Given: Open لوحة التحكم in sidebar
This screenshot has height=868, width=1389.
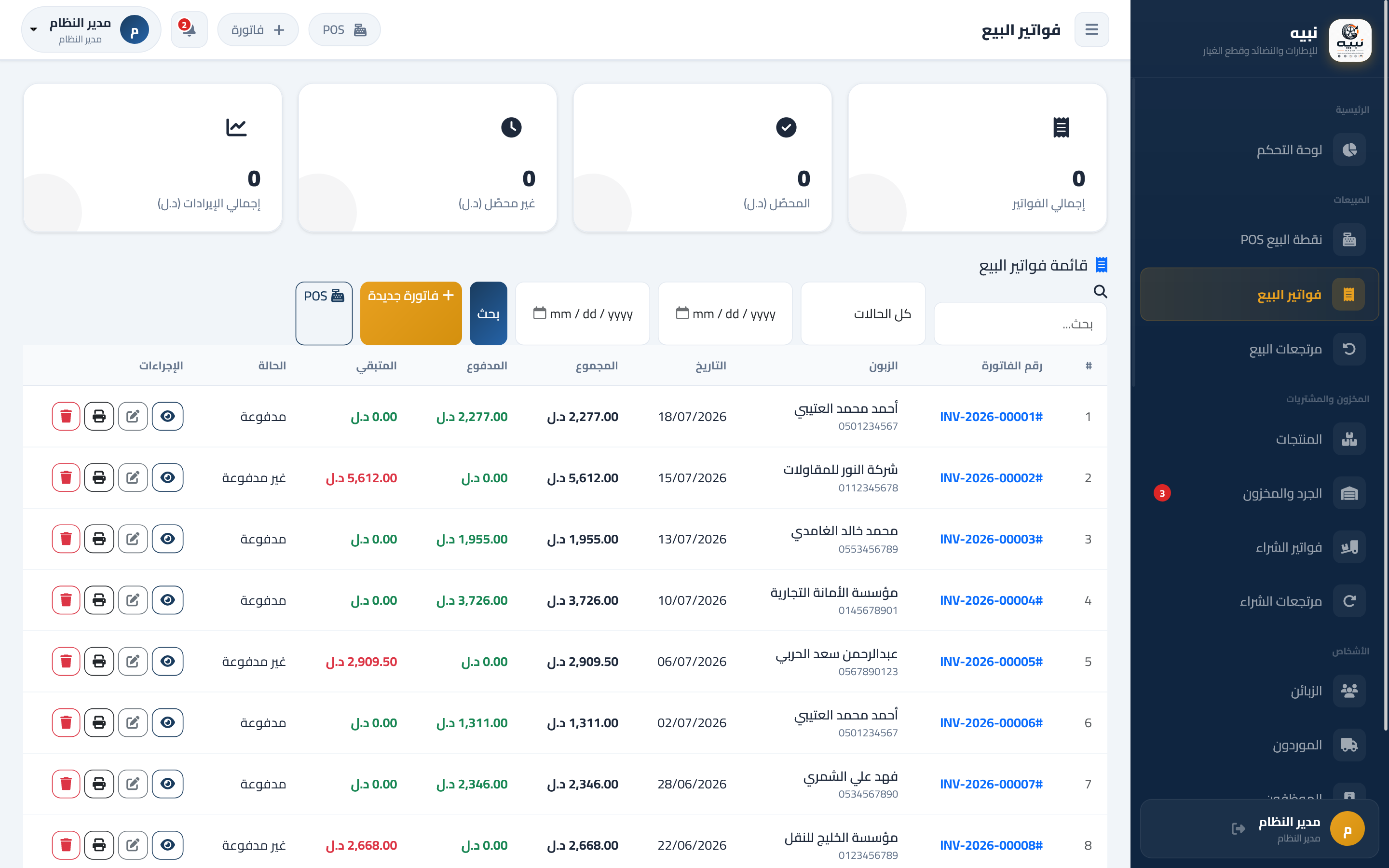Looking at the screenshot, I should (x=1259, y=150).
